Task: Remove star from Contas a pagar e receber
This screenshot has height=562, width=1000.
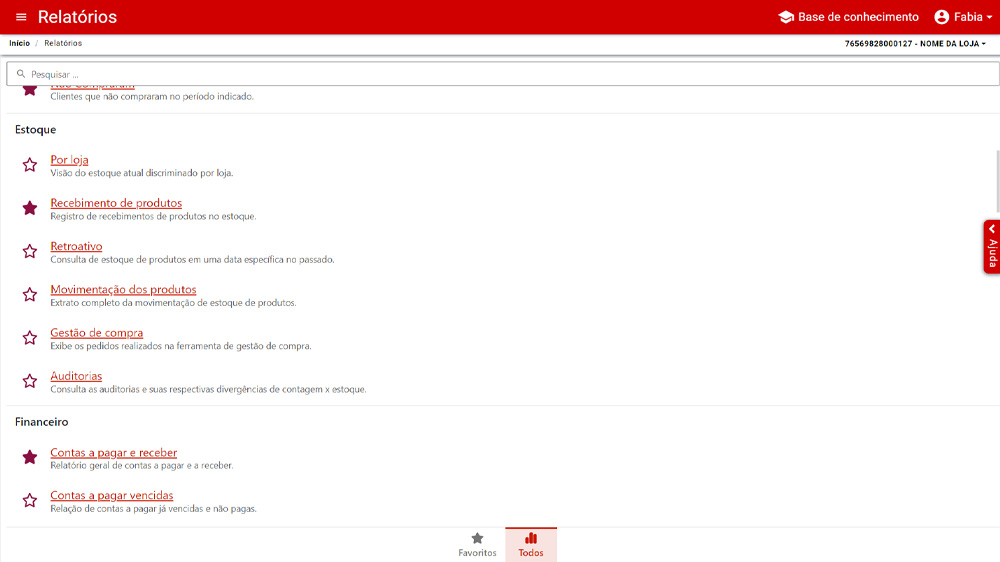Action: 30,457
